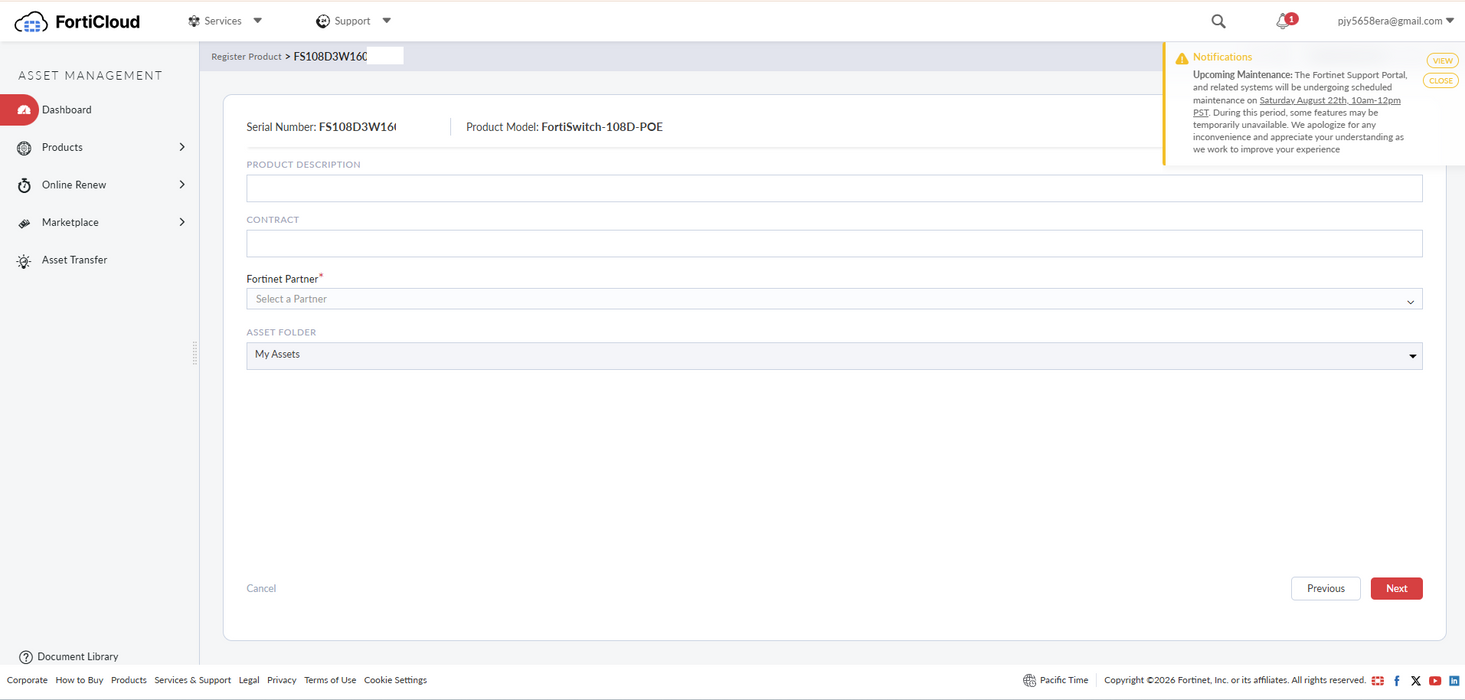Screen dimensions: 1465x700
Task: Open the Terms of Use footer link
Action: point(330,680)
